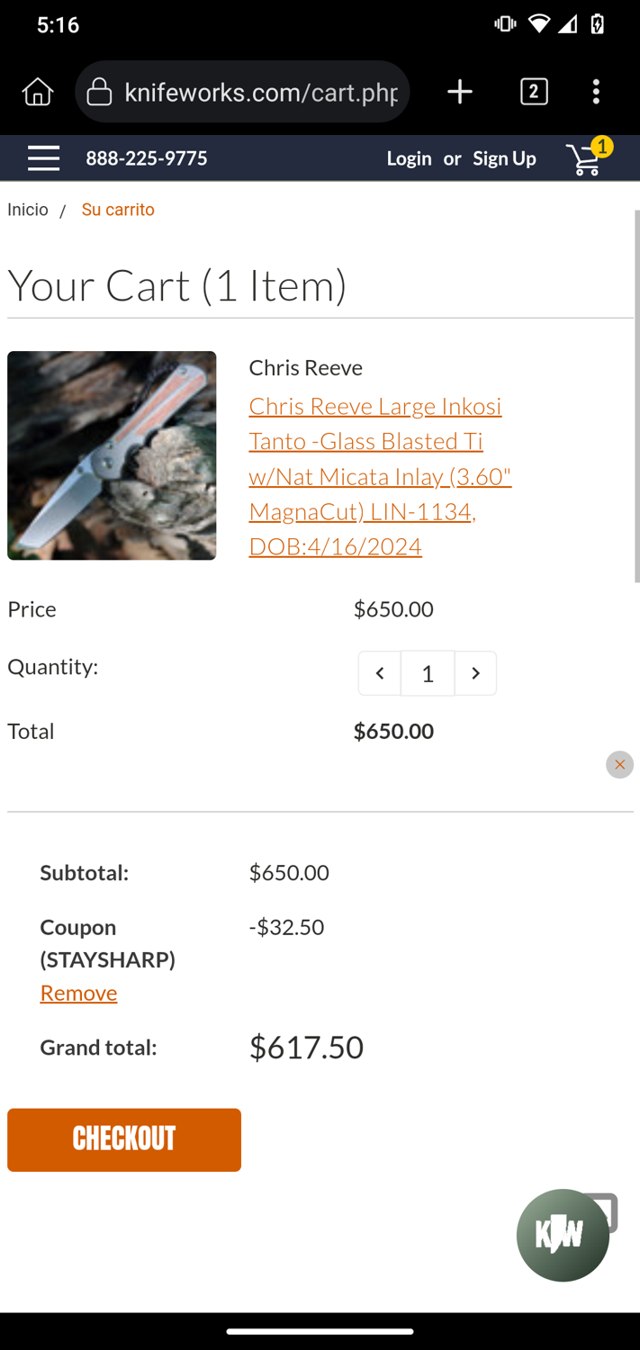Open the hamburger navigation menu
Image resolution: width=640 pixels, height=1350 pixels.
click(x=43, y=158)
